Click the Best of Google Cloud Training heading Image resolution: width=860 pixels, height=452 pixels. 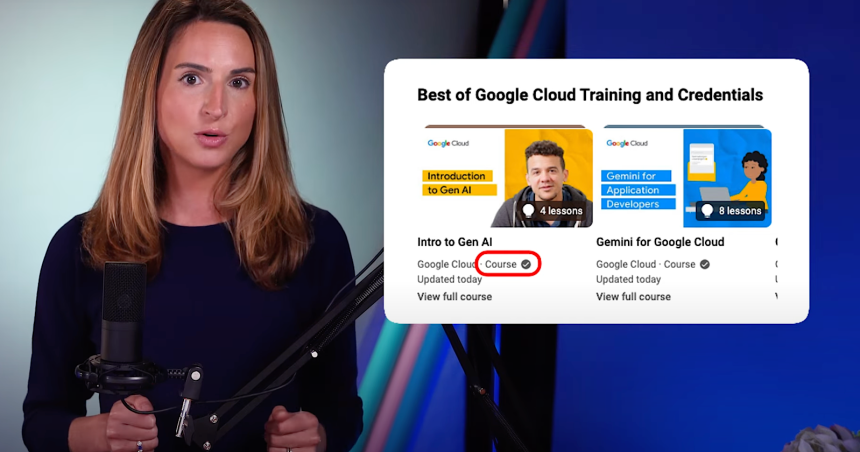[x=590, y=95]
